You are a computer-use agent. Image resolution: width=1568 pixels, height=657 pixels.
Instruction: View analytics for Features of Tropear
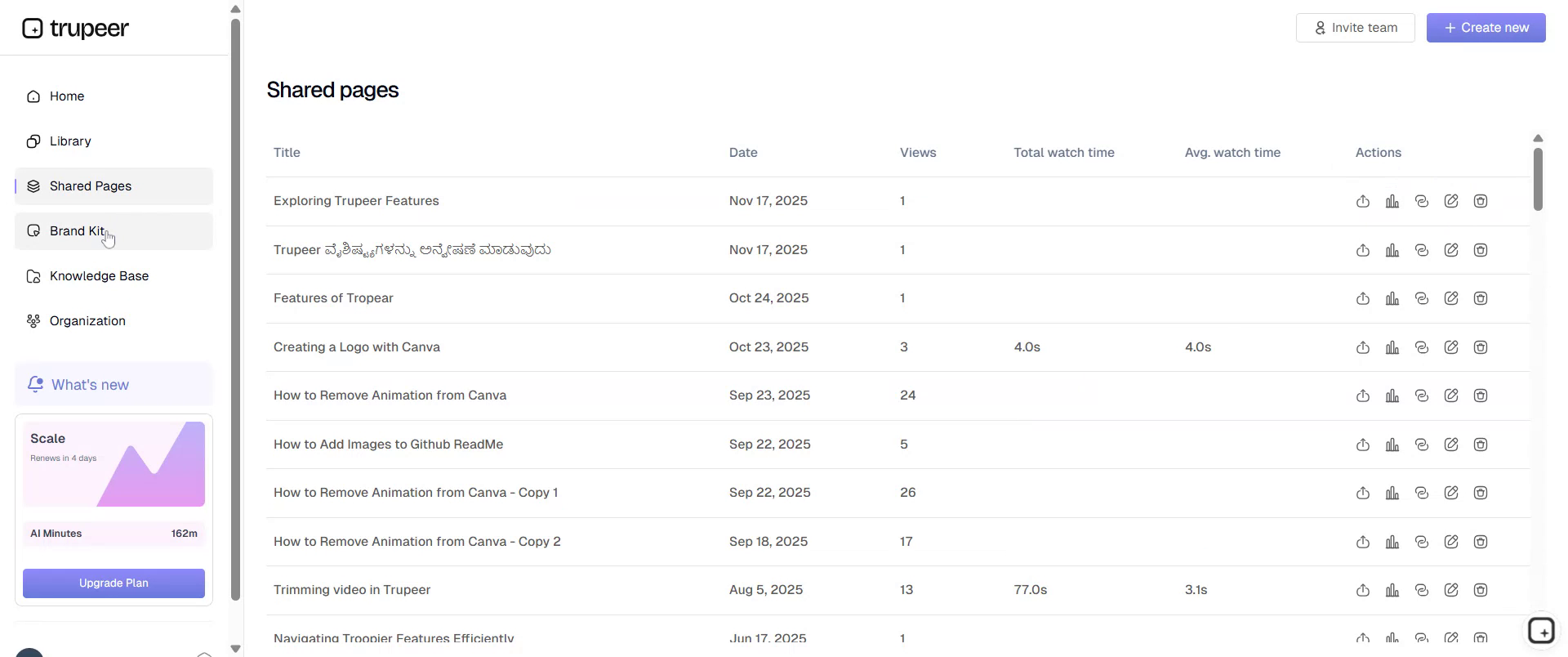(1392, 298)
